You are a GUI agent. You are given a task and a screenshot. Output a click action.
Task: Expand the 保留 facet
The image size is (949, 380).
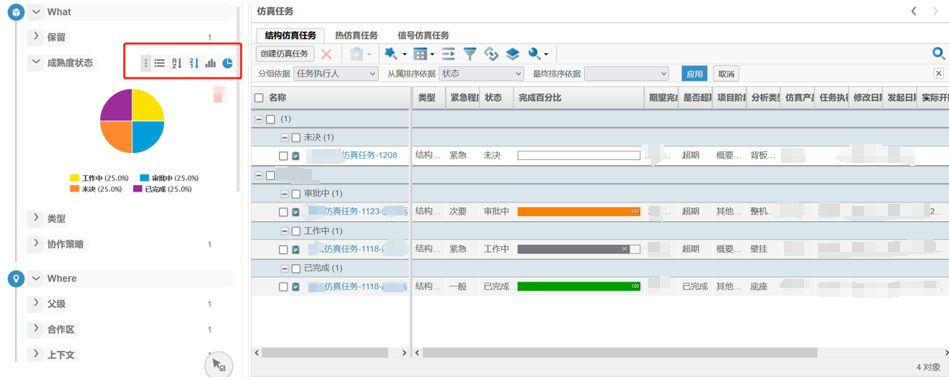coord(36,37)
